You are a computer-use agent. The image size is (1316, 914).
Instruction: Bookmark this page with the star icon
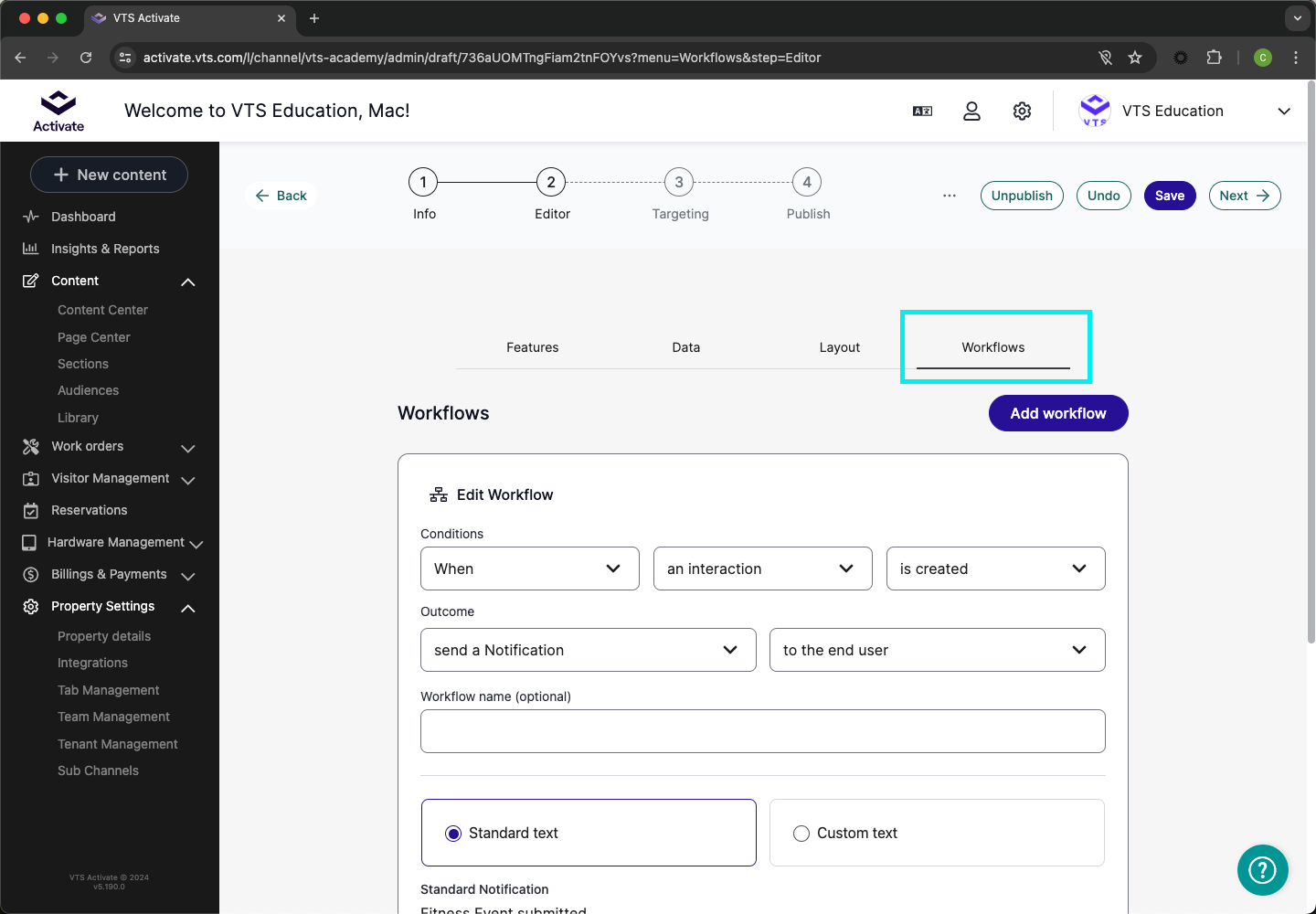tap(1135, 58)
